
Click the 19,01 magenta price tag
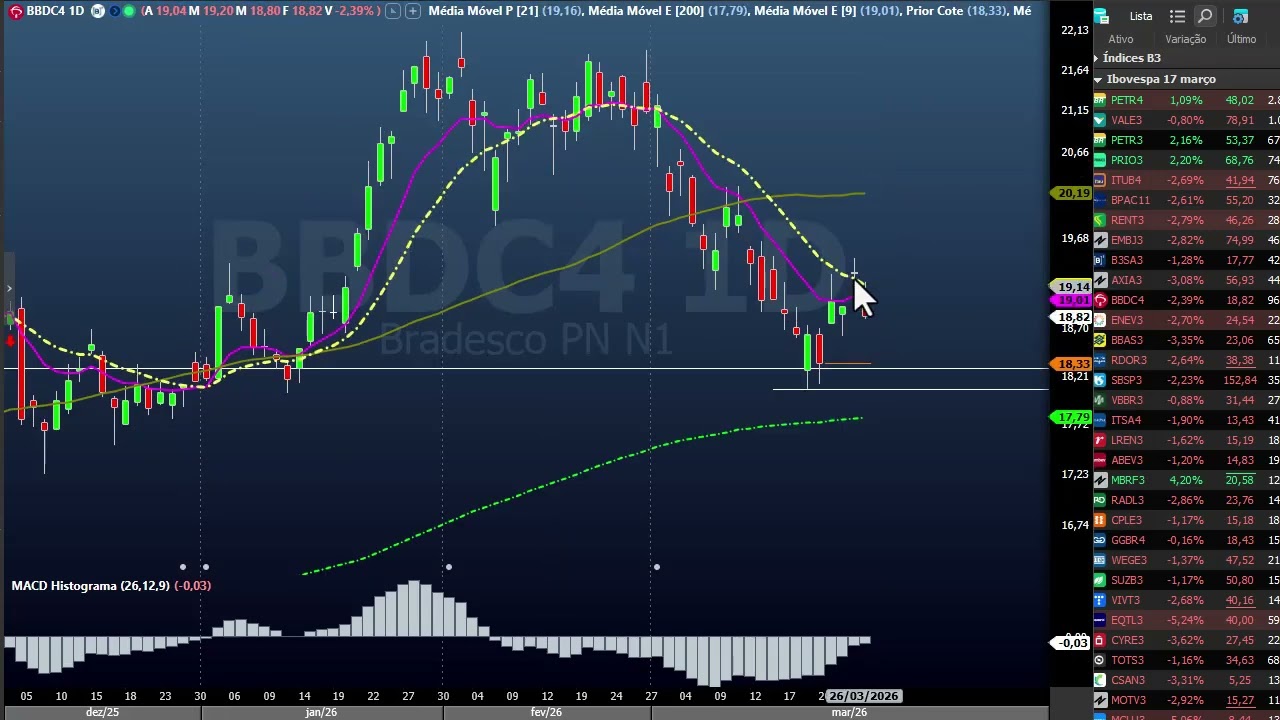coord(1072,300)
